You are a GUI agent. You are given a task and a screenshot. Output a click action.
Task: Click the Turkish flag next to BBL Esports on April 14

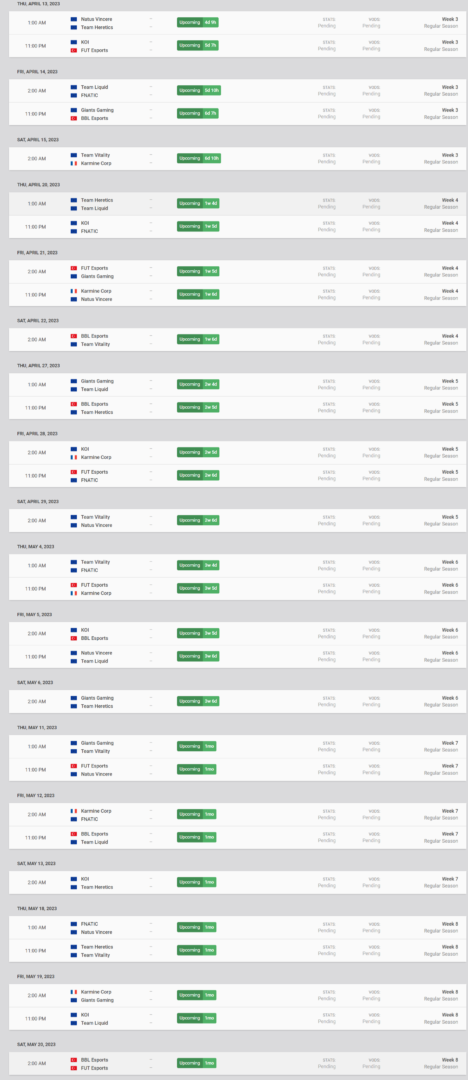(x=73, y=118)
